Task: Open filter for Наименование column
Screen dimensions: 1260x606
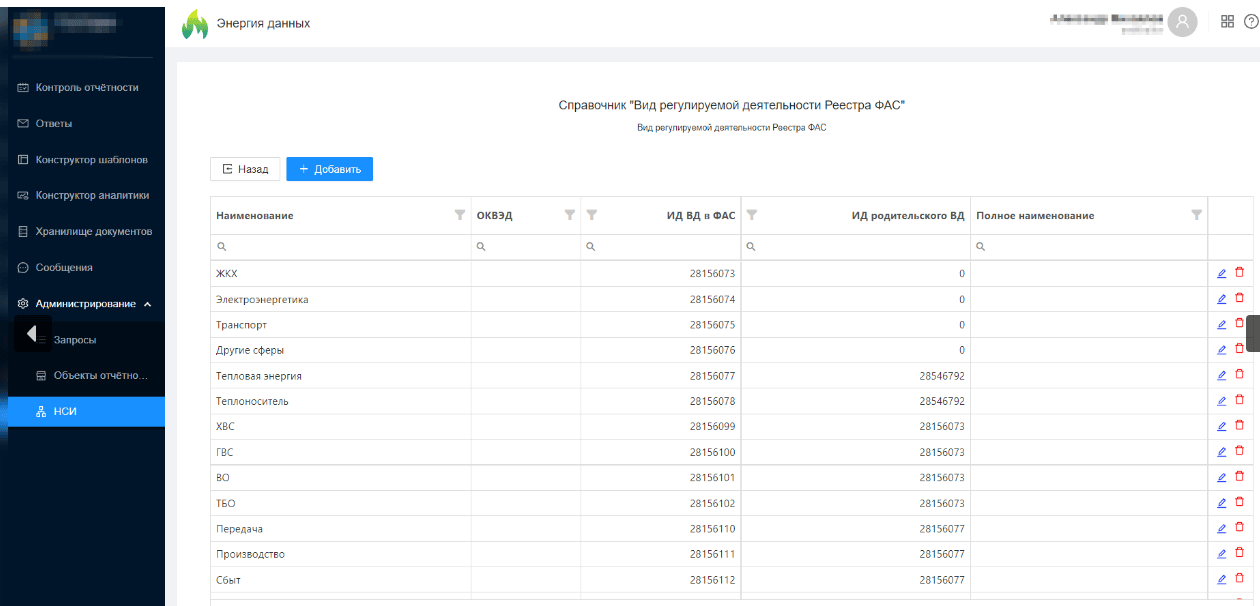Action: coord(460,215)
